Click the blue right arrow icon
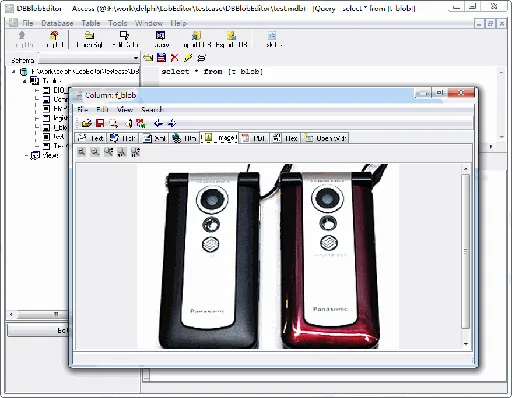 point(172,123)
